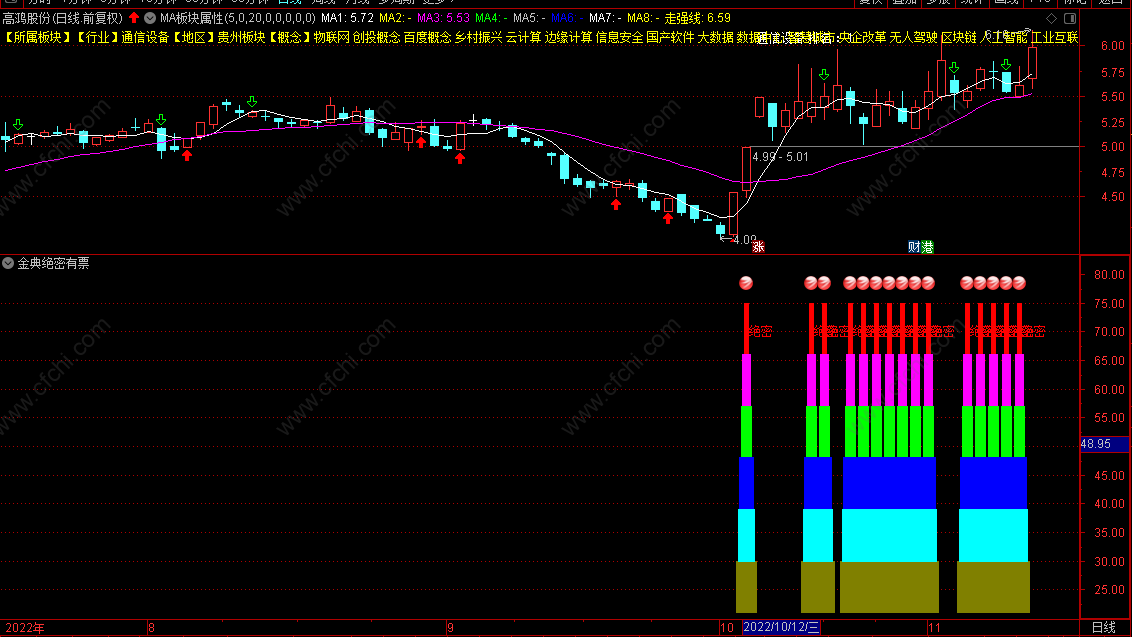Click the 涨 marker icon below candles
The image size is (1132, 637).
[x=758, y=247]
